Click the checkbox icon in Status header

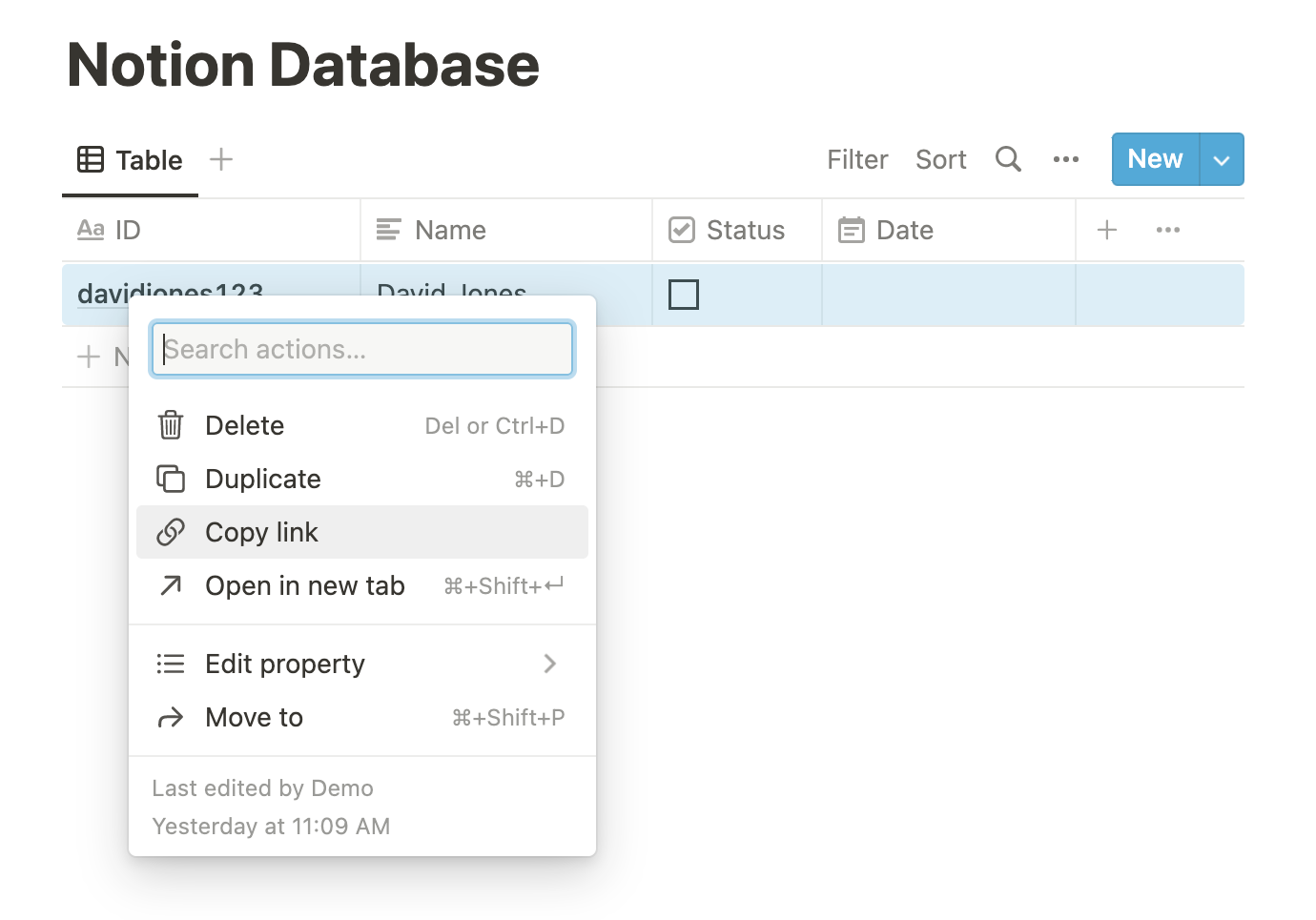tap(682, 230)
